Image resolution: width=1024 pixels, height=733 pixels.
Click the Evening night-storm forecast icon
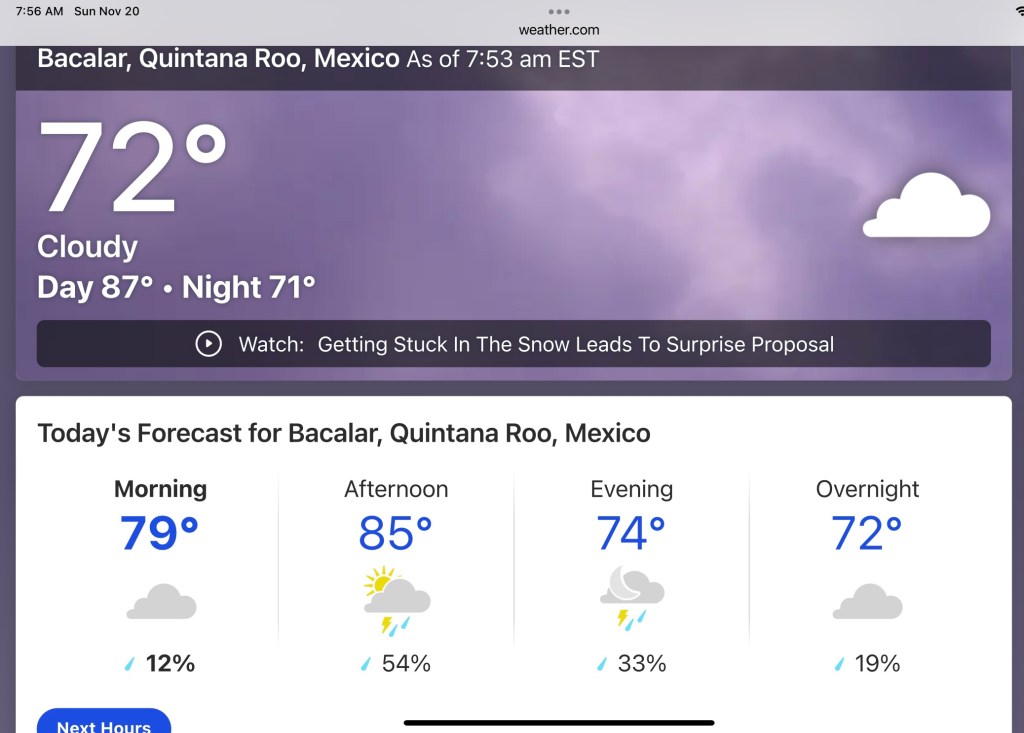coord(632,598)
